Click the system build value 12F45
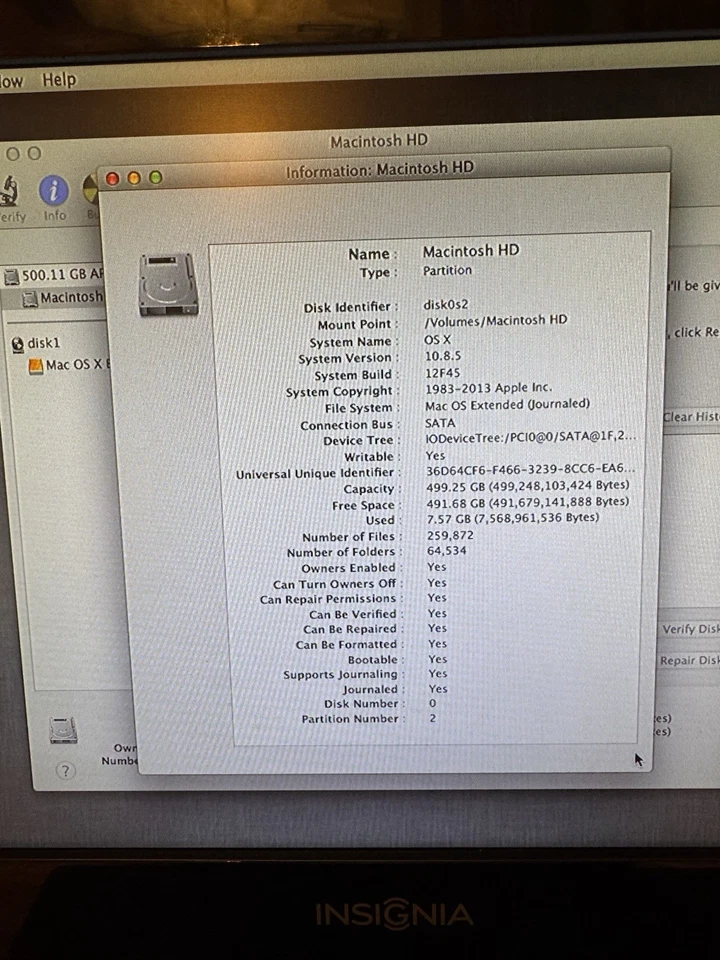720x960 pixels. (443, 373)
